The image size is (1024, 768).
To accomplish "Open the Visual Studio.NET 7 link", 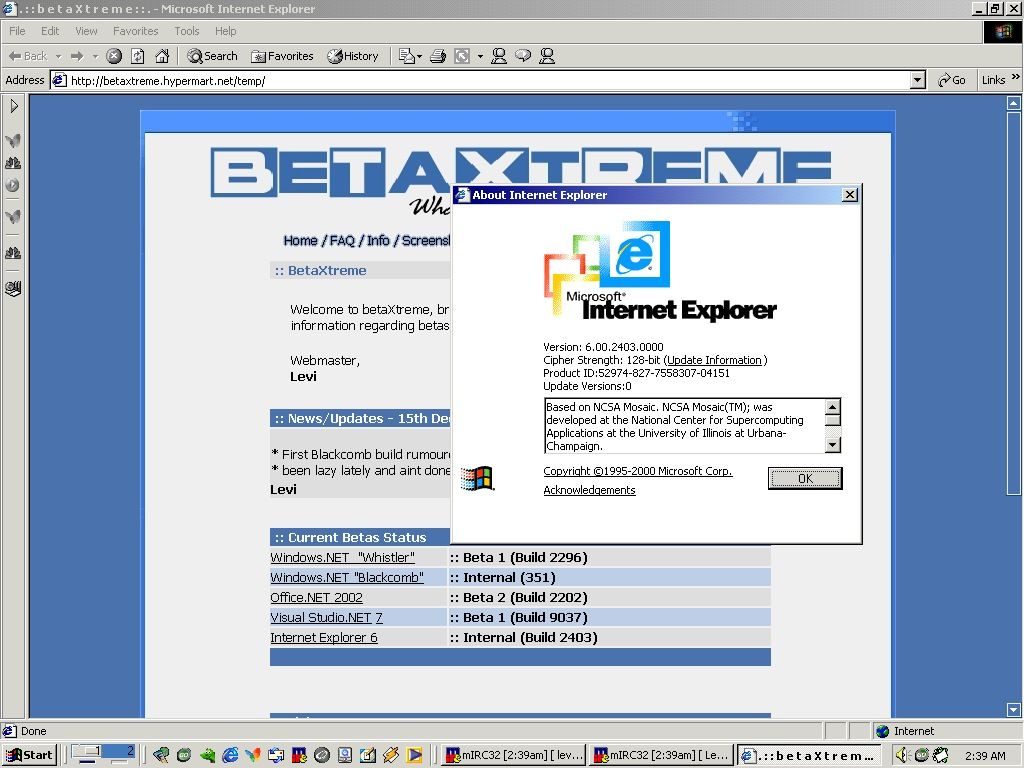I will click(326, 617).
